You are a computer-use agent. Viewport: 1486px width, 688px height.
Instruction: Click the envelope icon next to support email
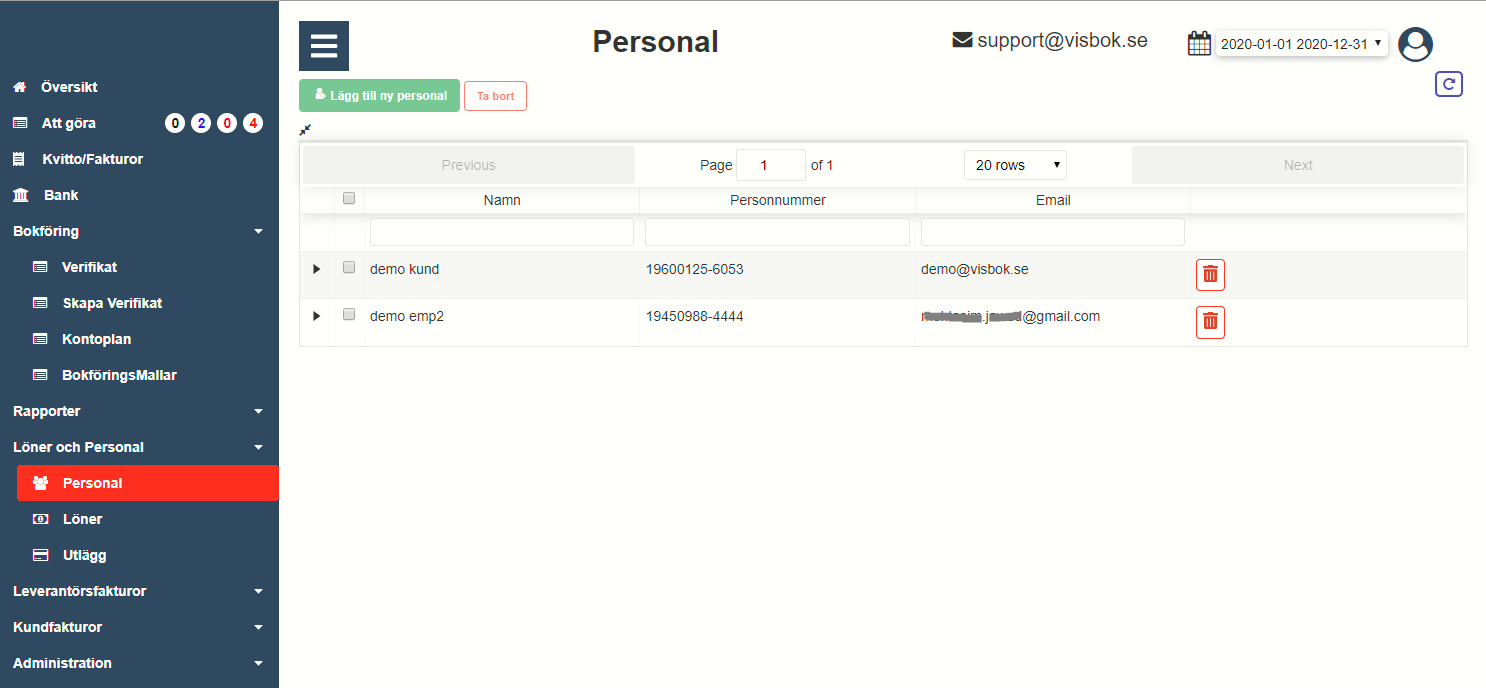(x=962, y=41)
